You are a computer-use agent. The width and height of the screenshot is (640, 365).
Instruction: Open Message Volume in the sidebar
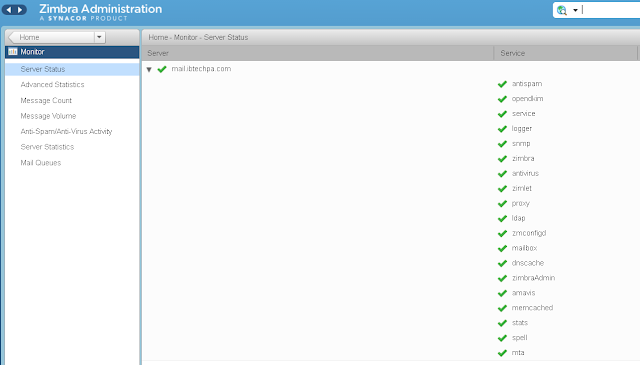pos(48,116)
